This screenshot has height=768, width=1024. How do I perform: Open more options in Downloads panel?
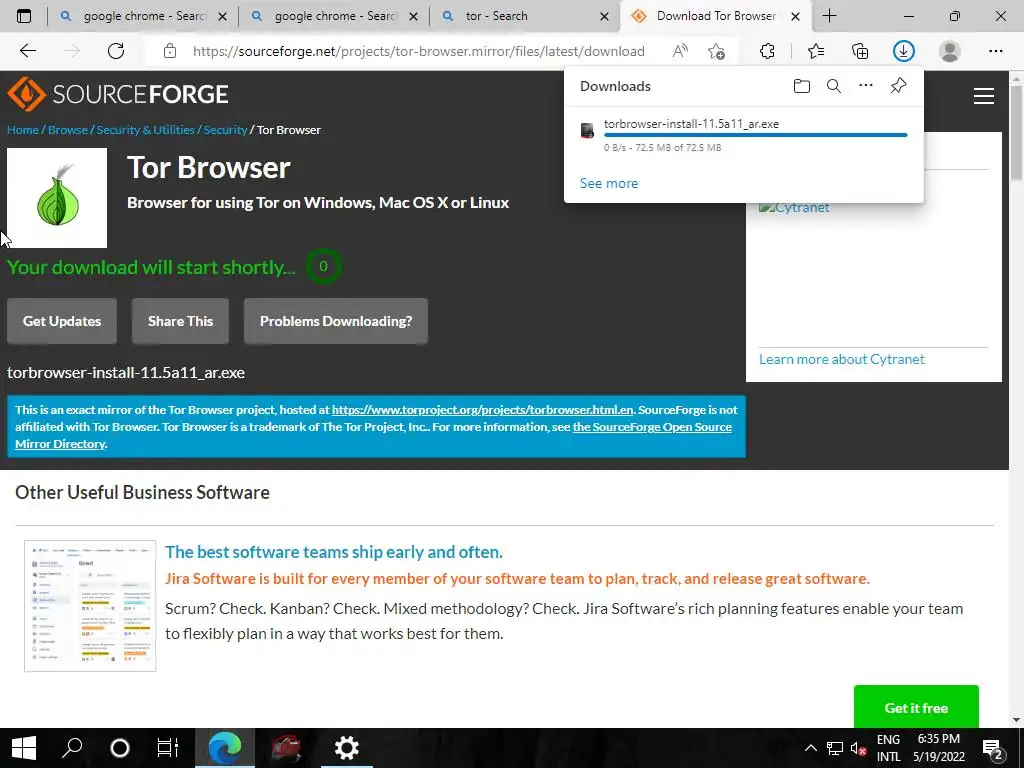coord(866,86)
